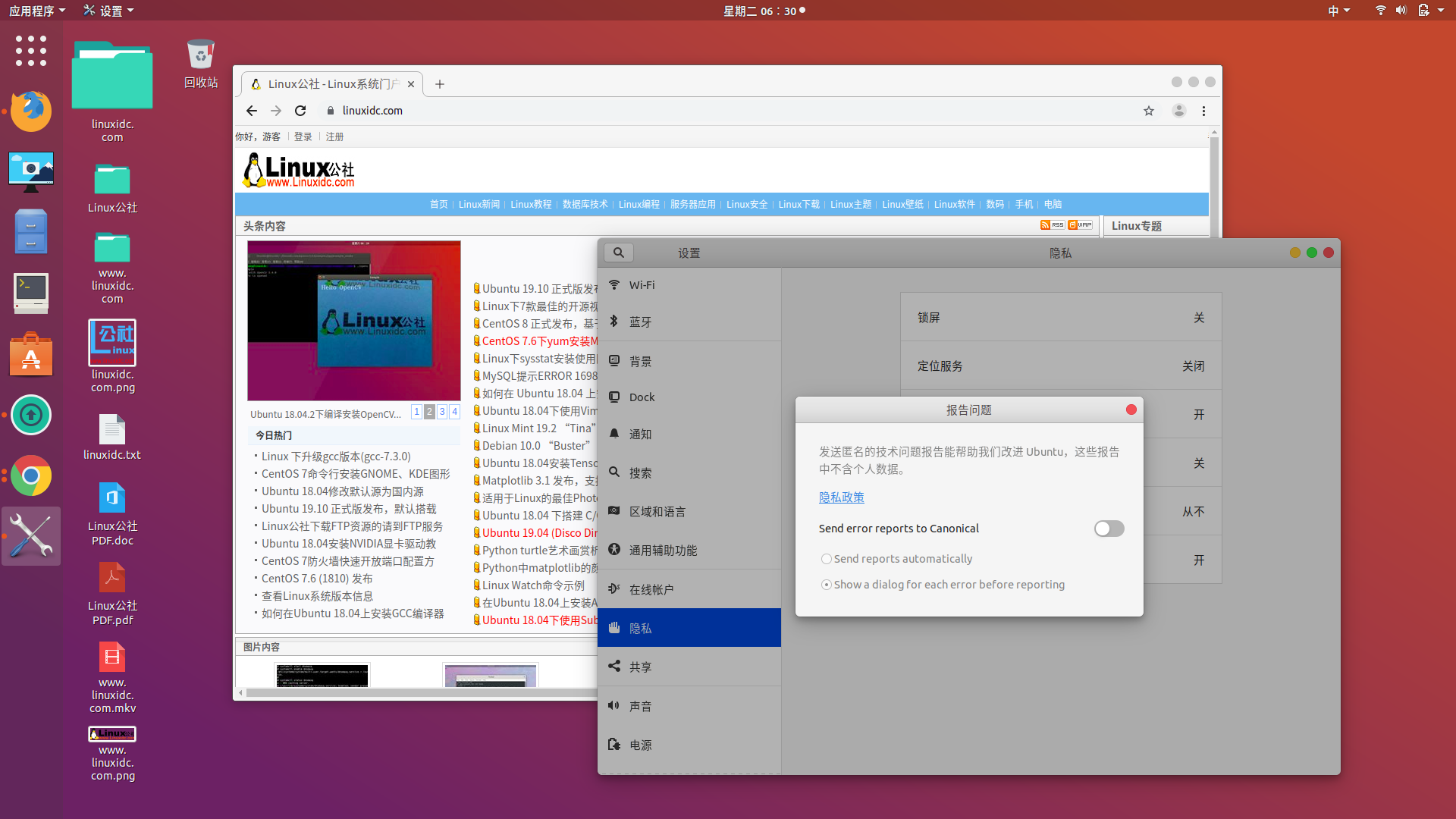Open system menu arrow in top bar
This screenshot has height=819, width=1456.
[x=1441, y=11]
